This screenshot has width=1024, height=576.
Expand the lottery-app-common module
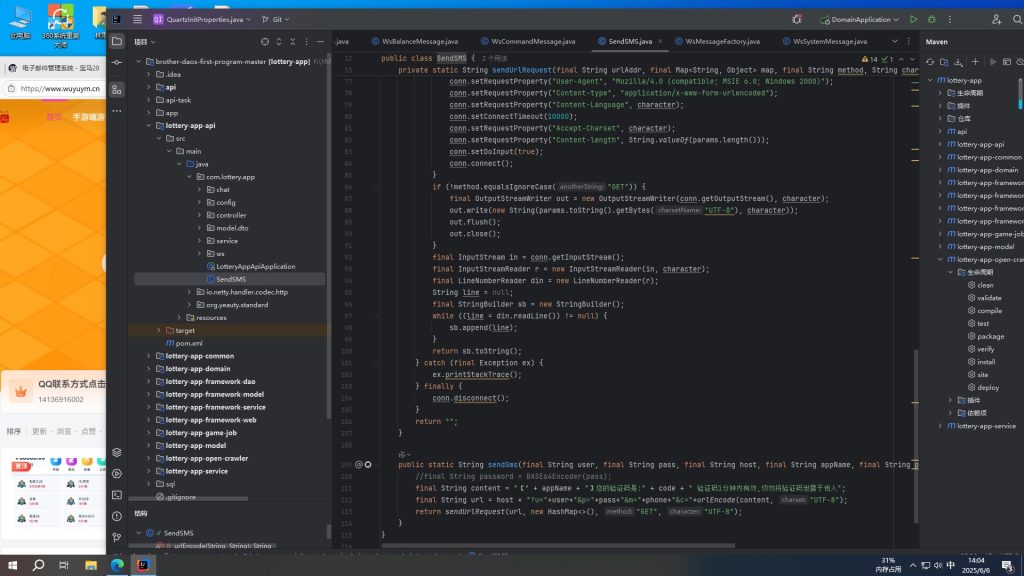click(149, 356)
